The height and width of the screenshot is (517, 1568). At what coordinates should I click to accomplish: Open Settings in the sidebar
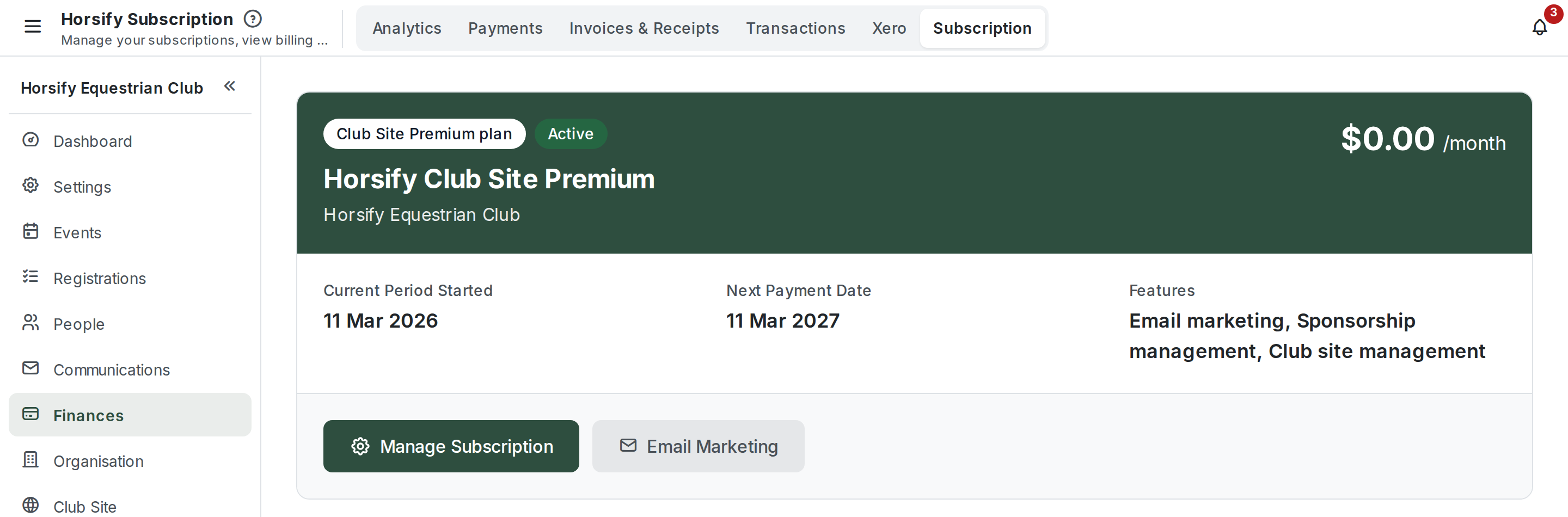tap(130, 187)
